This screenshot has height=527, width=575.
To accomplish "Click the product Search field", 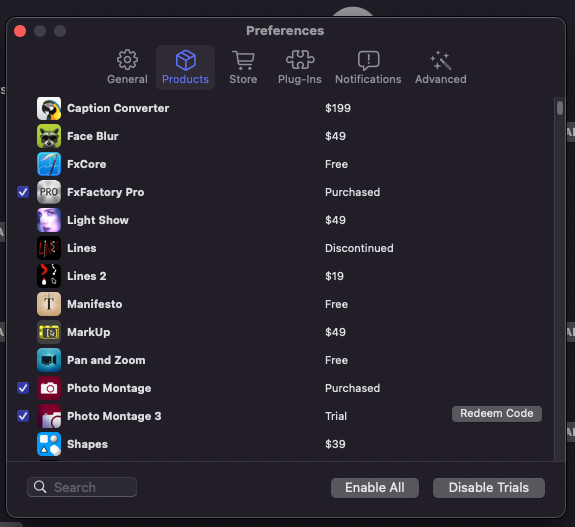I will coord(82,487).
